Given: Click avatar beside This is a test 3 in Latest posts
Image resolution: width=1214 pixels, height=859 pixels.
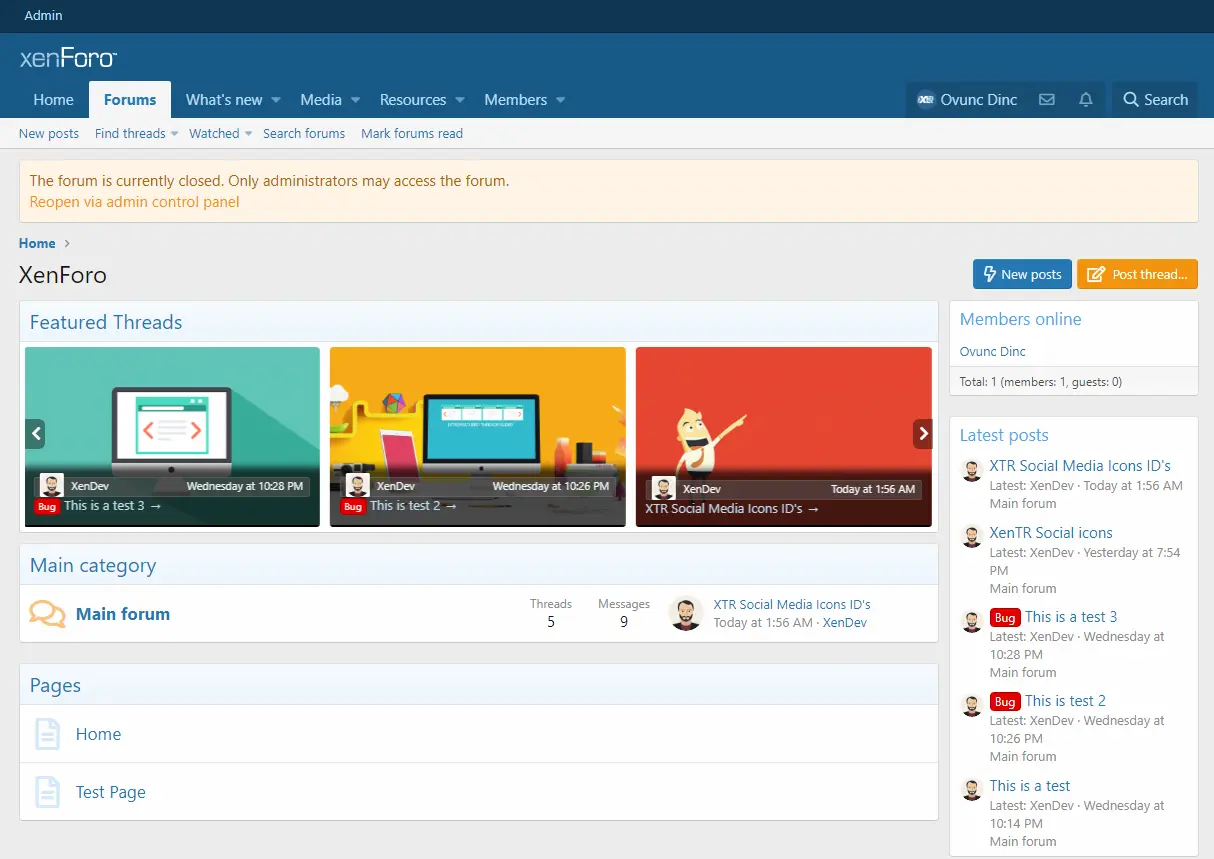Looking at the screenshot, I should (971, 622).
